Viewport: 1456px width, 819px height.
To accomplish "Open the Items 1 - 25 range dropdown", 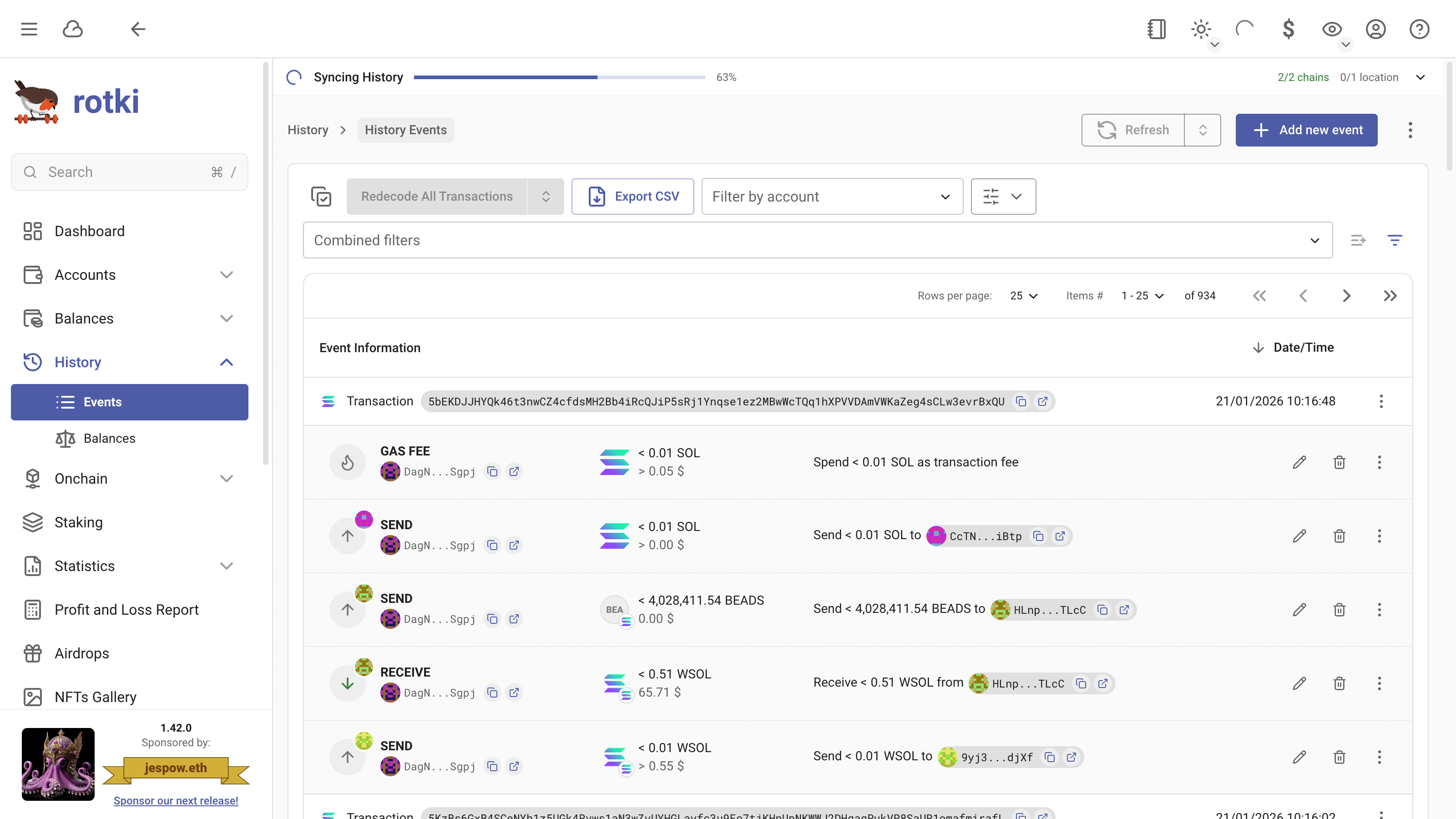I will coord(1143,296).
